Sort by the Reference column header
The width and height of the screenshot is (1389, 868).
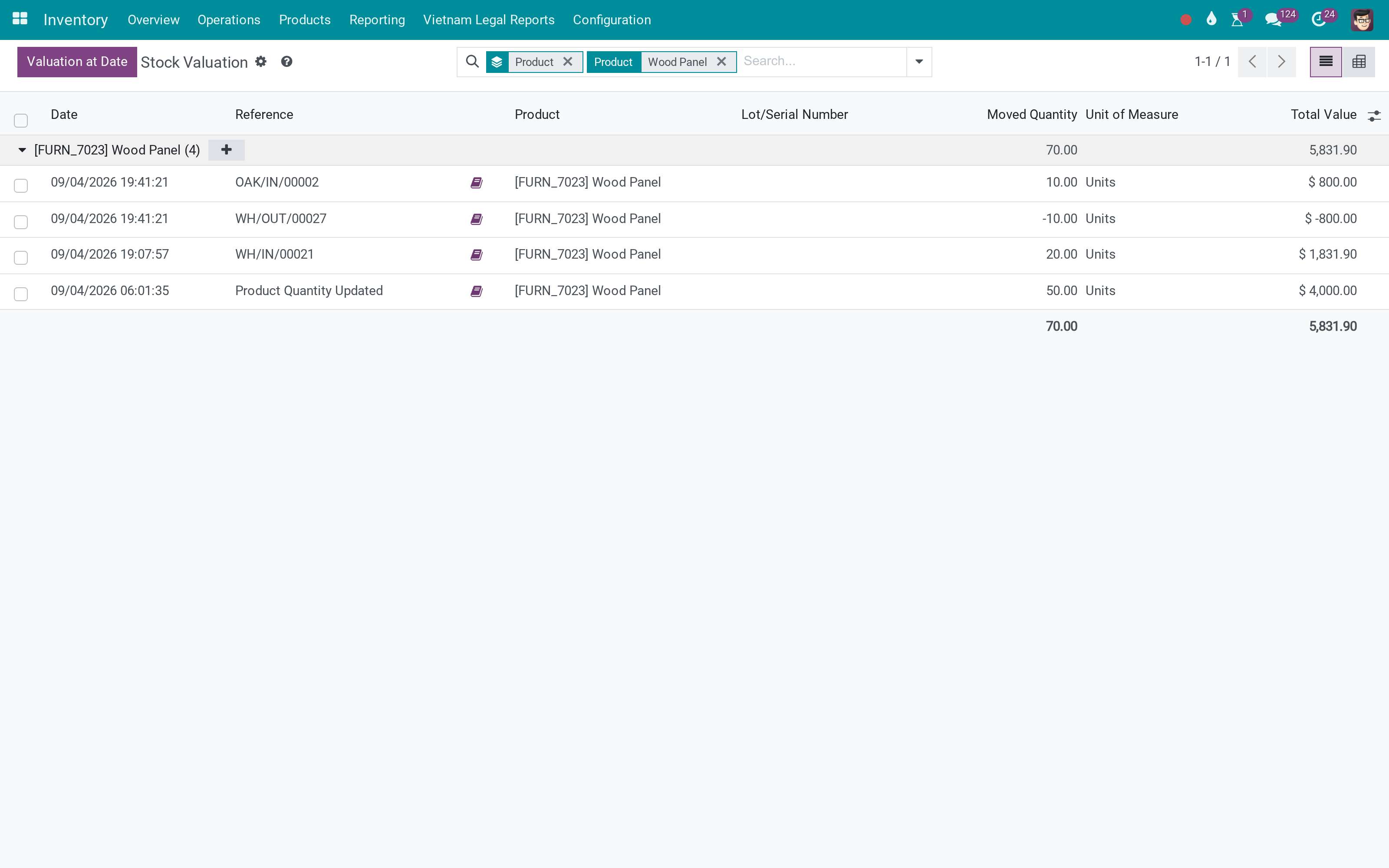[264, 114]
